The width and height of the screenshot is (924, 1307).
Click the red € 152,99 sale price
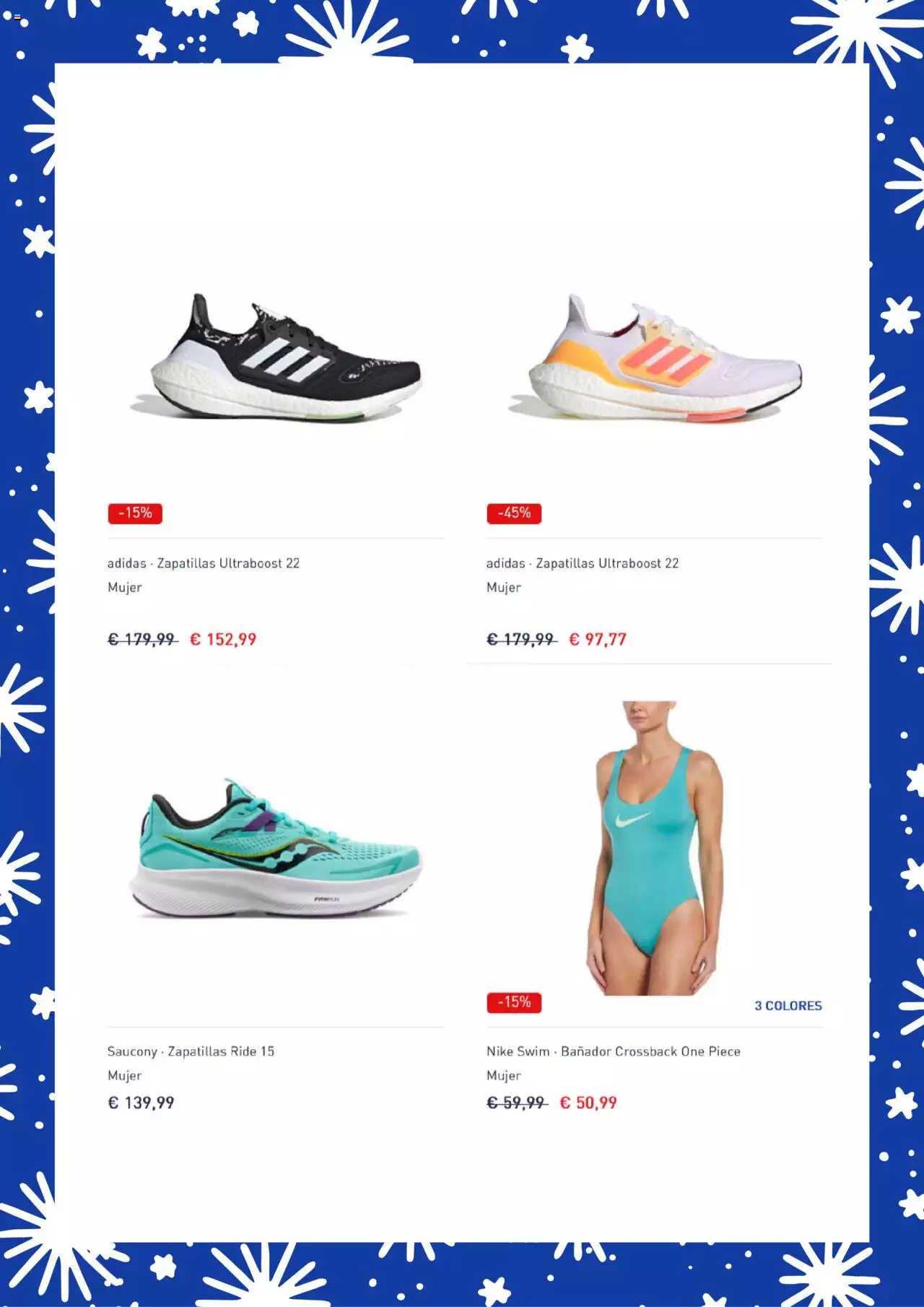pyautogui.click(x=223, y=639)
